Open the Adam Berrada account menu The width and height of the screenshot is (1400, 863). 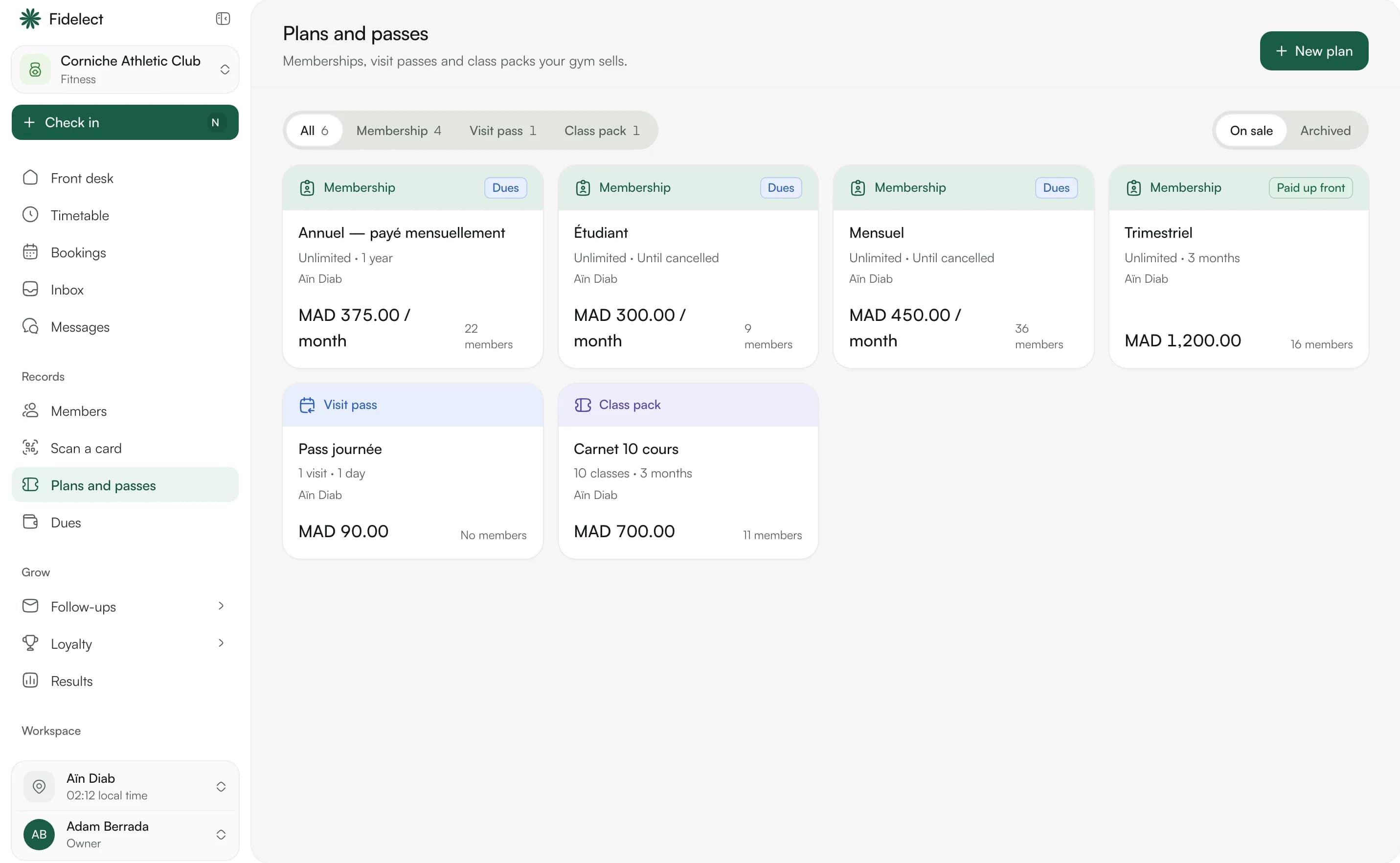click(125, 835)
